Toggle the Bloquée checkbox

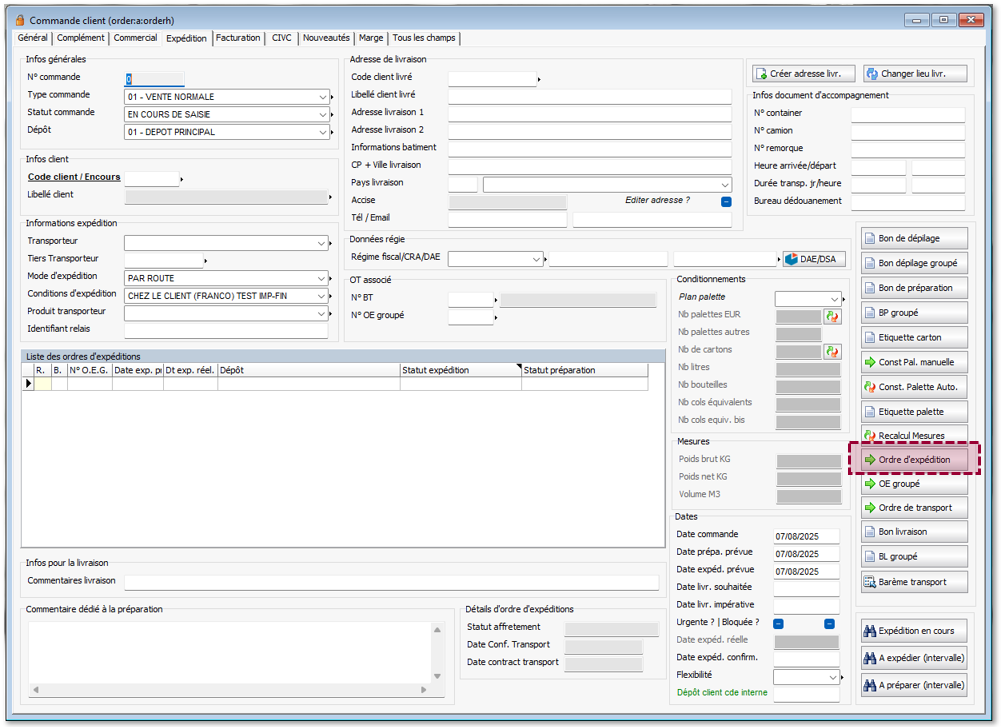click(829, 623)
